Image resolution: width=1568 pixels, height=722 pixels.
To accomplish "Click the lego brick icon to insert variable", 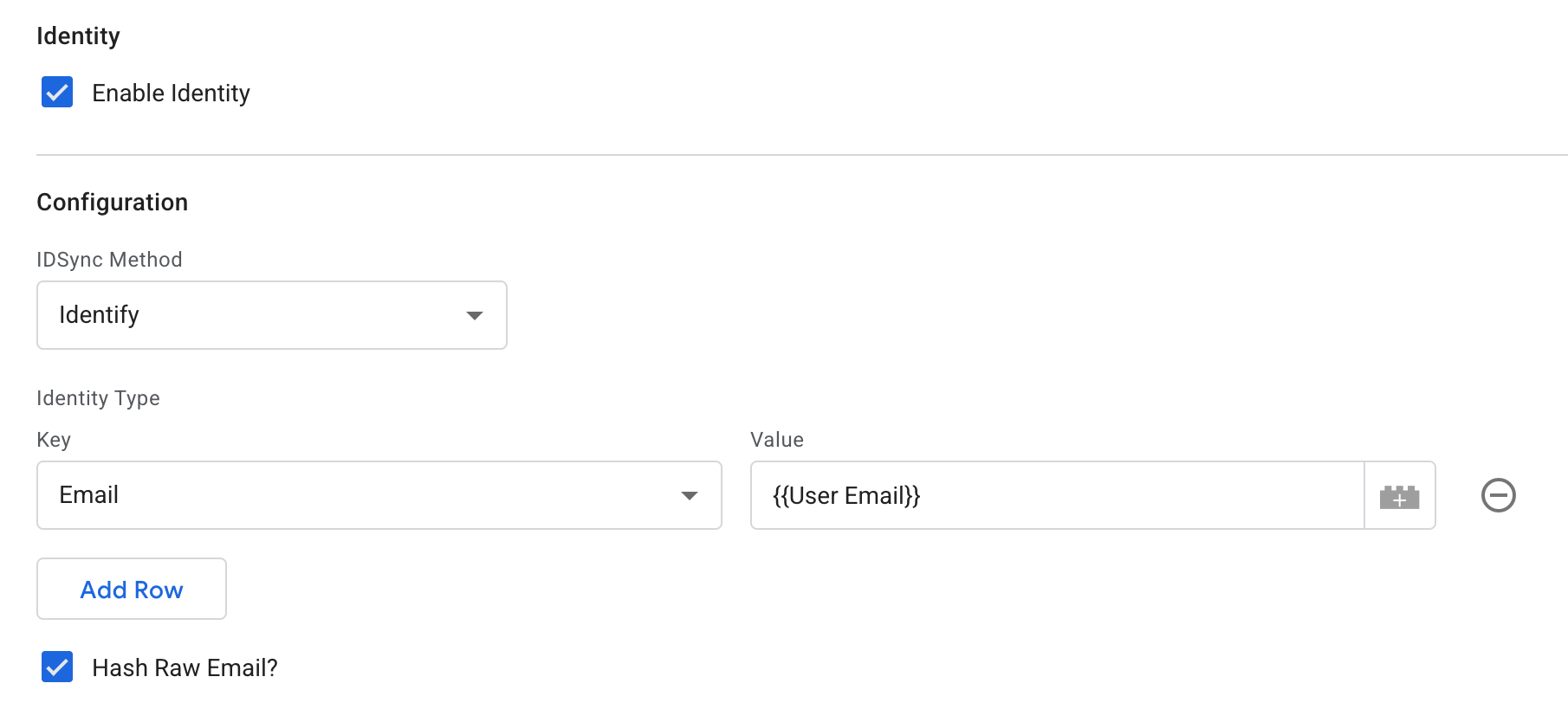I will coord(1399,495).
